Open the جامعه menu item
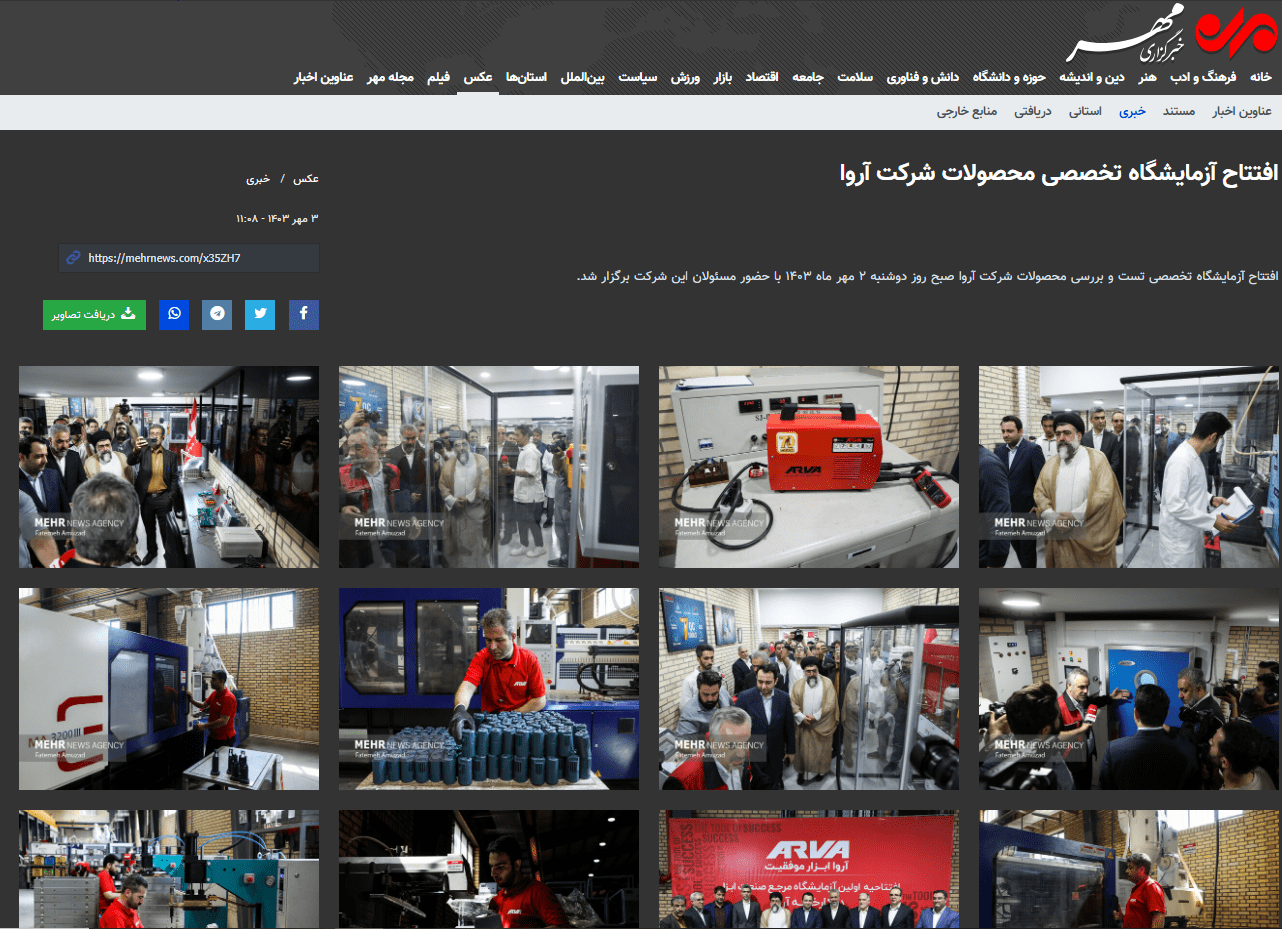 (808, 77)
